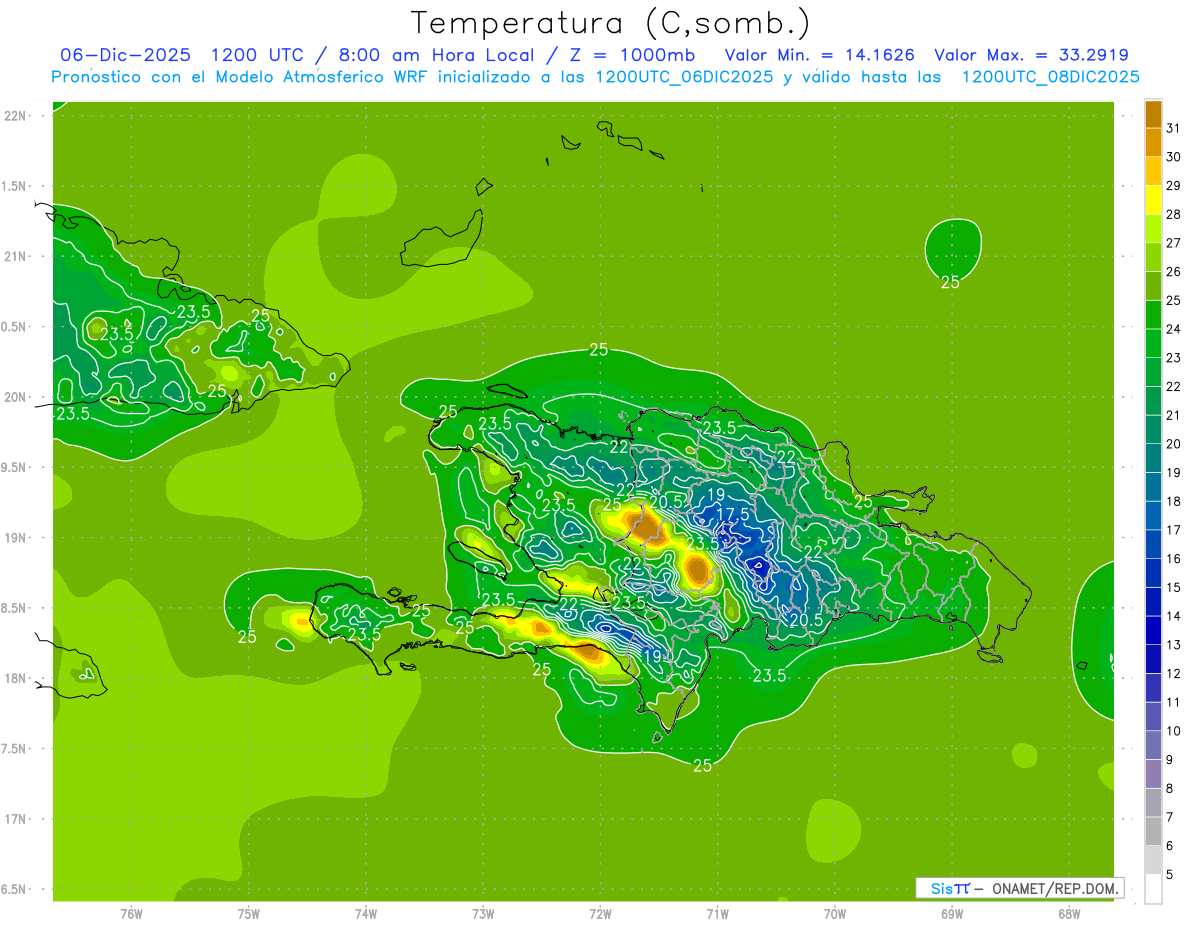Click the yellow swatch between 28 and 29

(x=1153, y=200)
